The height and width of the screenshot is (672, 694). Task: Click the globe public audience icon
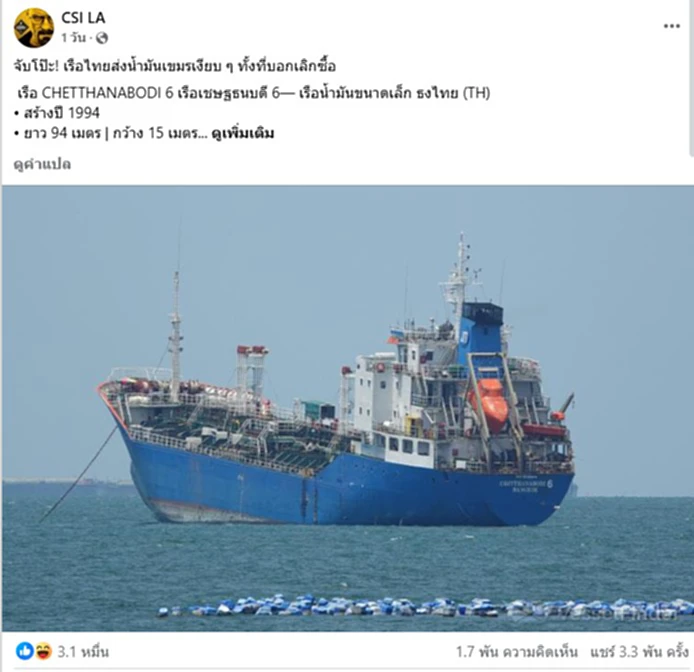102,39
